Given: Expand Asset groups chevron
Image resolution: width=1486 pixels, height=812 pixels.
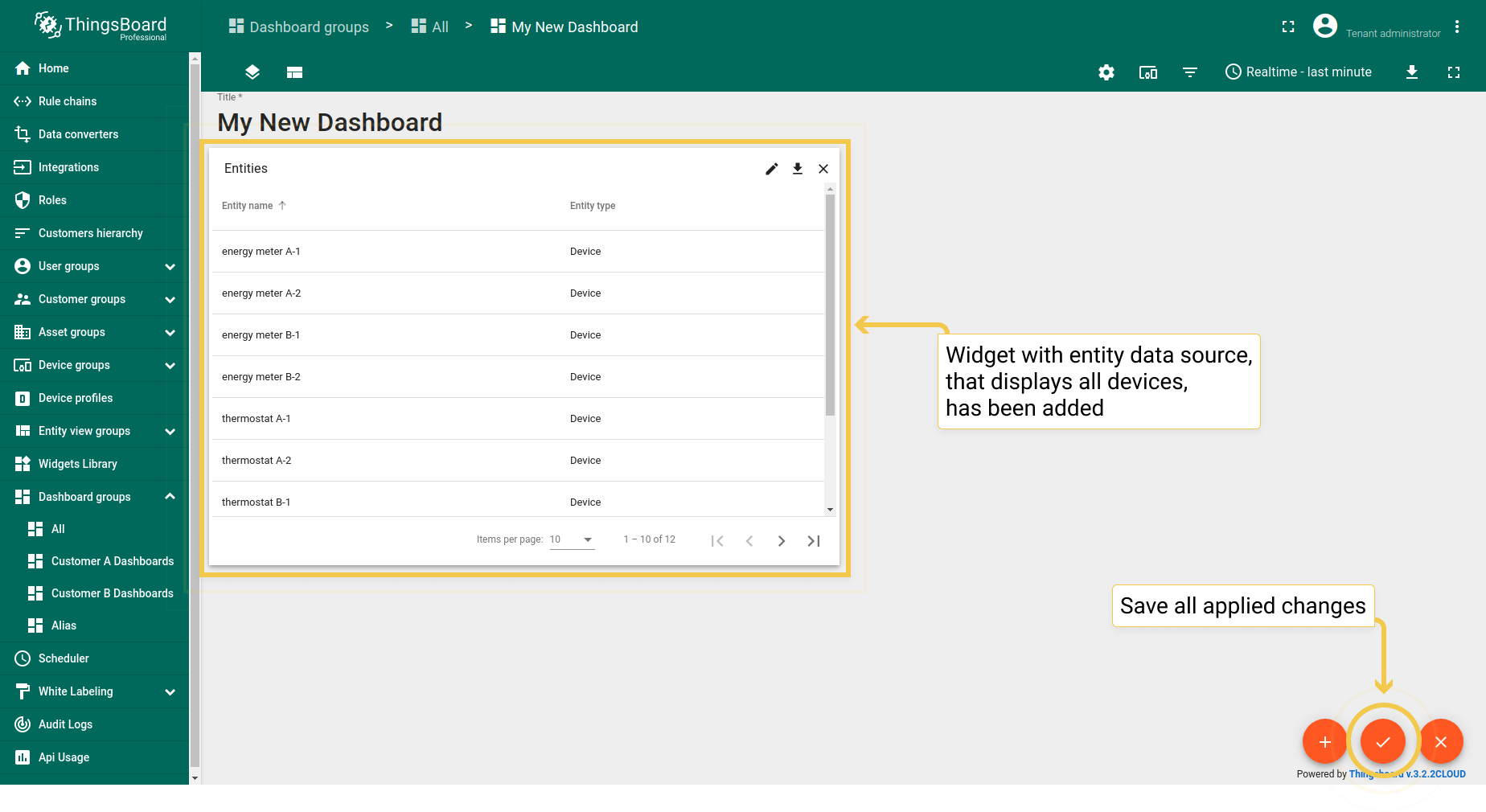Looking at the screenshot, I should (x=170, y=332).
